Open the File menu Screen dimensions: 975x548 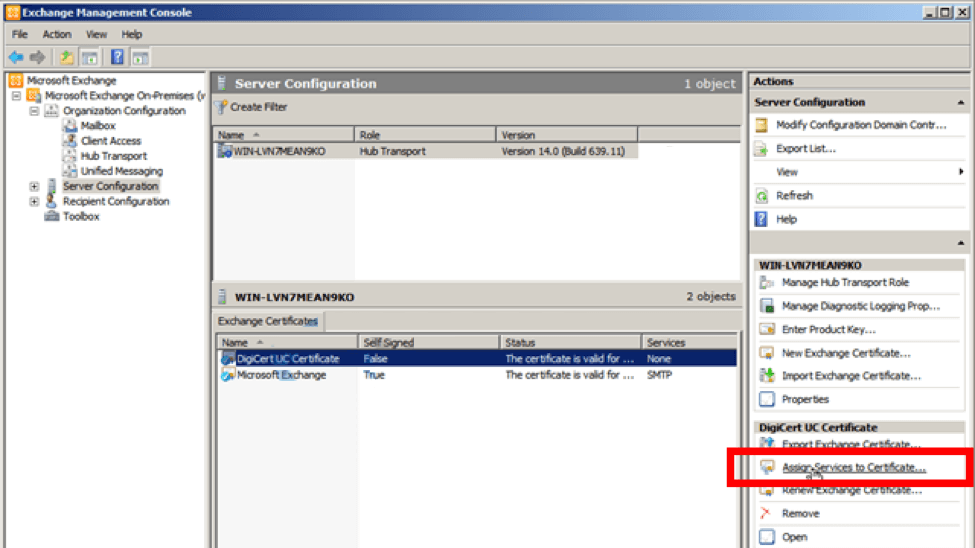20,34
